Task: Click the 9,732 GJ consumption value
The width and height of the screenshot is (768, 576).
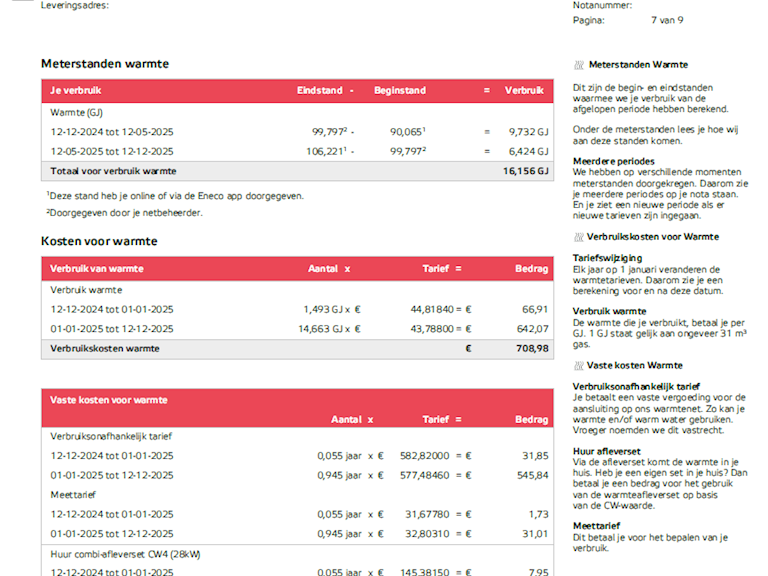Action: pos(528,131)
